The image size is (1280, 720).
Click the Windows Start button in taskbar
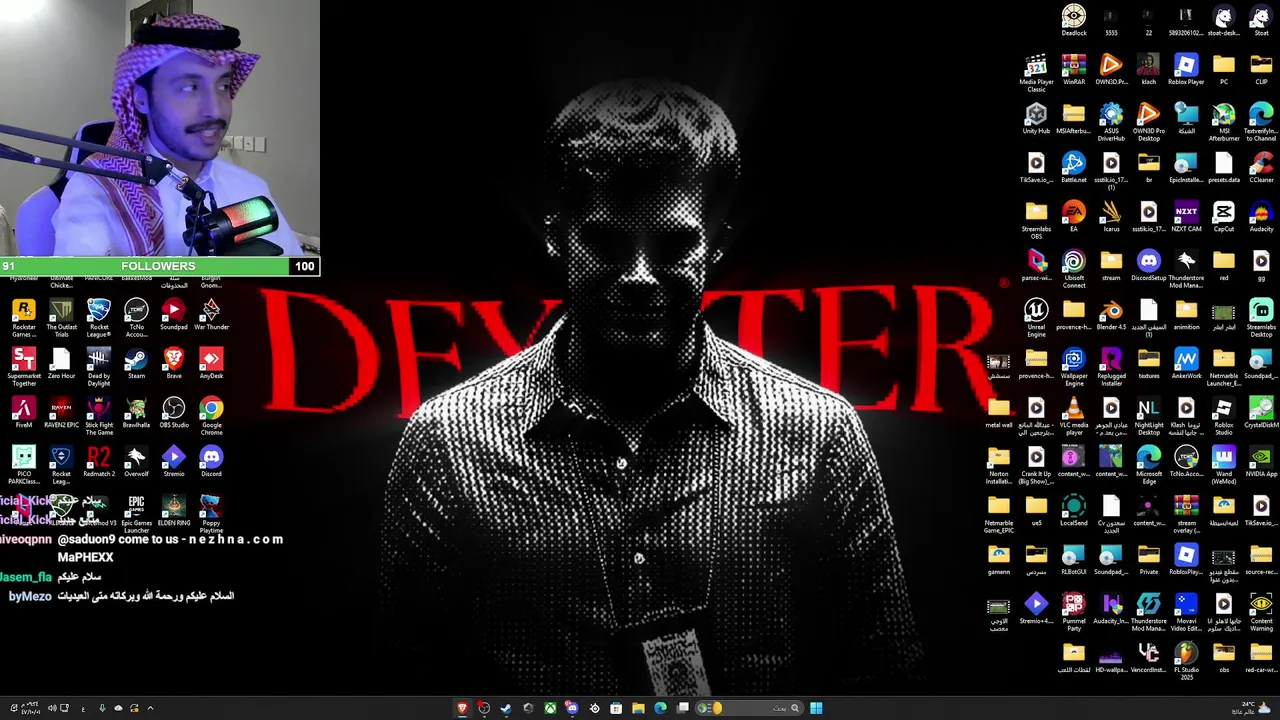click(x=816, y=708)
